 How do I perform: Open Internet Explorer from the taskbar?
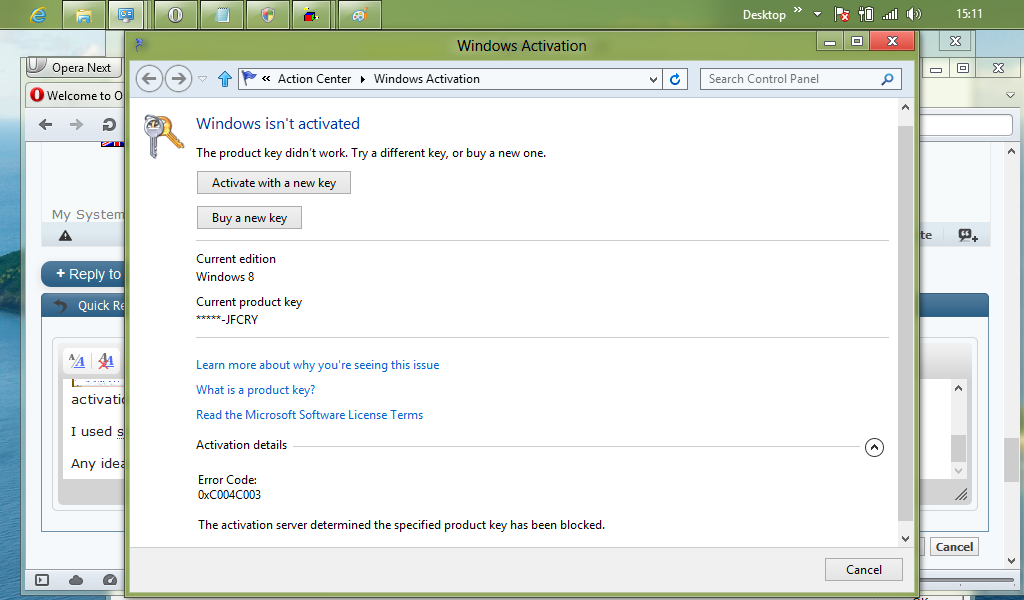click(x=39, y=14)
